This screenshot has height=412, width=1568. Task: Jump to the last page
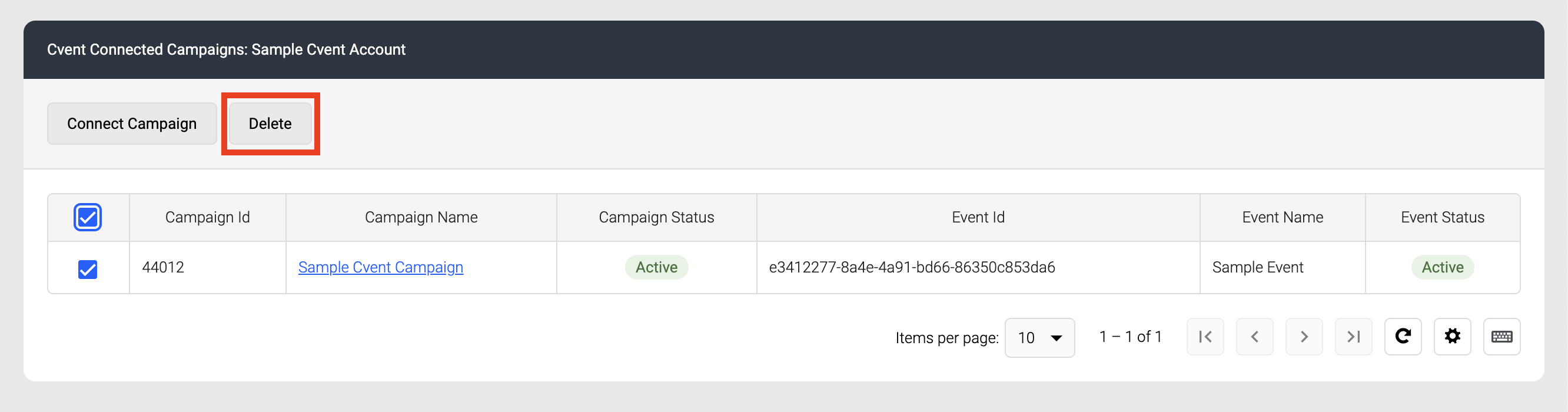point(1353,337)
